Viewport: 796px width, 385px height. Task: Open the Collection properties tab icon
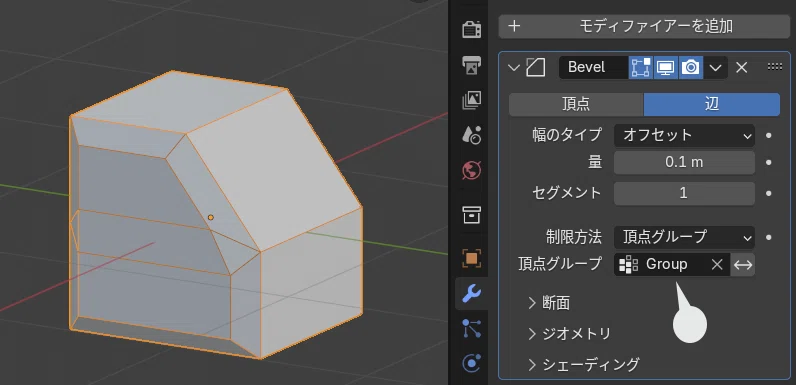coord(472,215)
